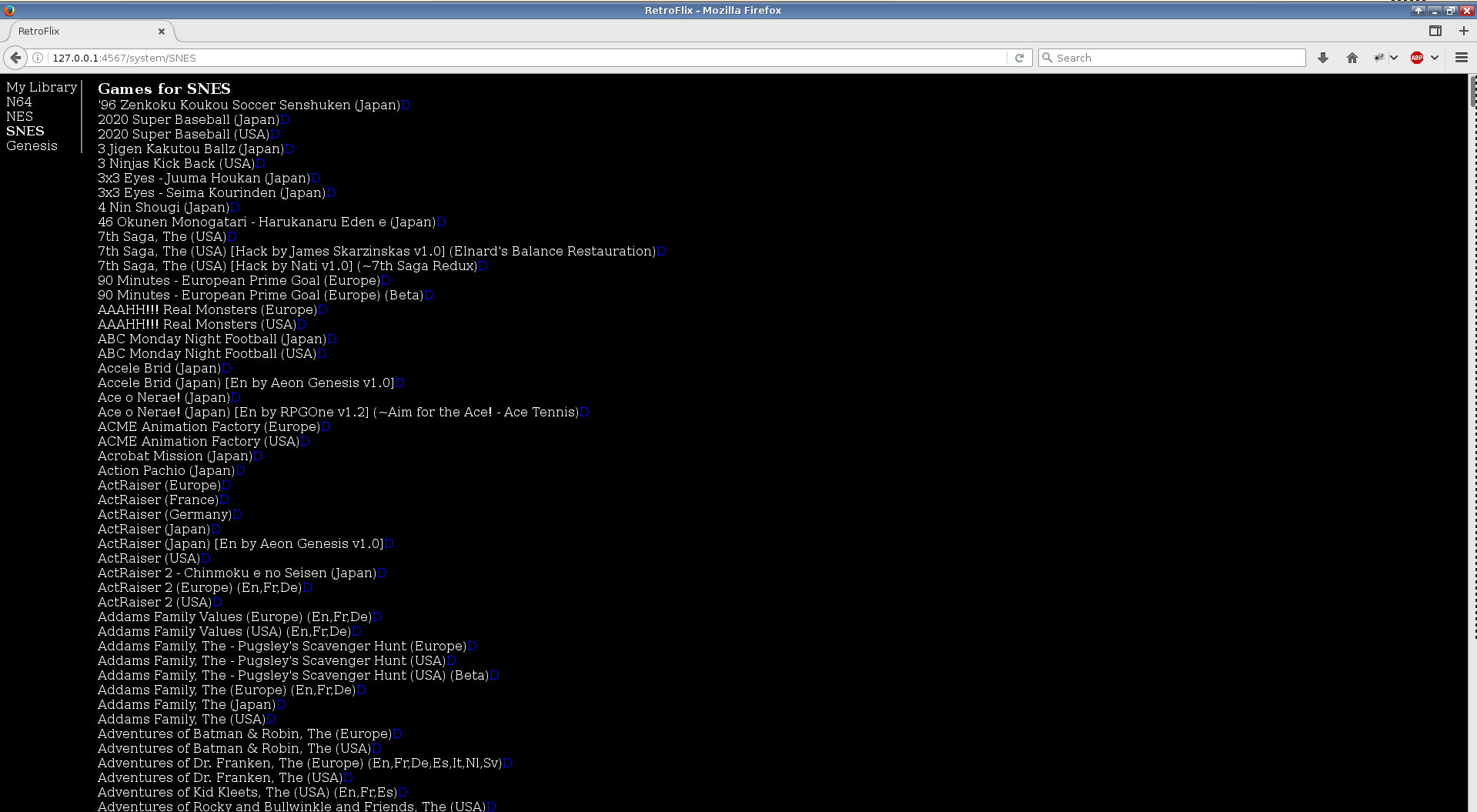1477x812 pixels.
Task: Click D link next to Accele Brid (Japan)
Action: pyautogui.click(x=226, y=369)
